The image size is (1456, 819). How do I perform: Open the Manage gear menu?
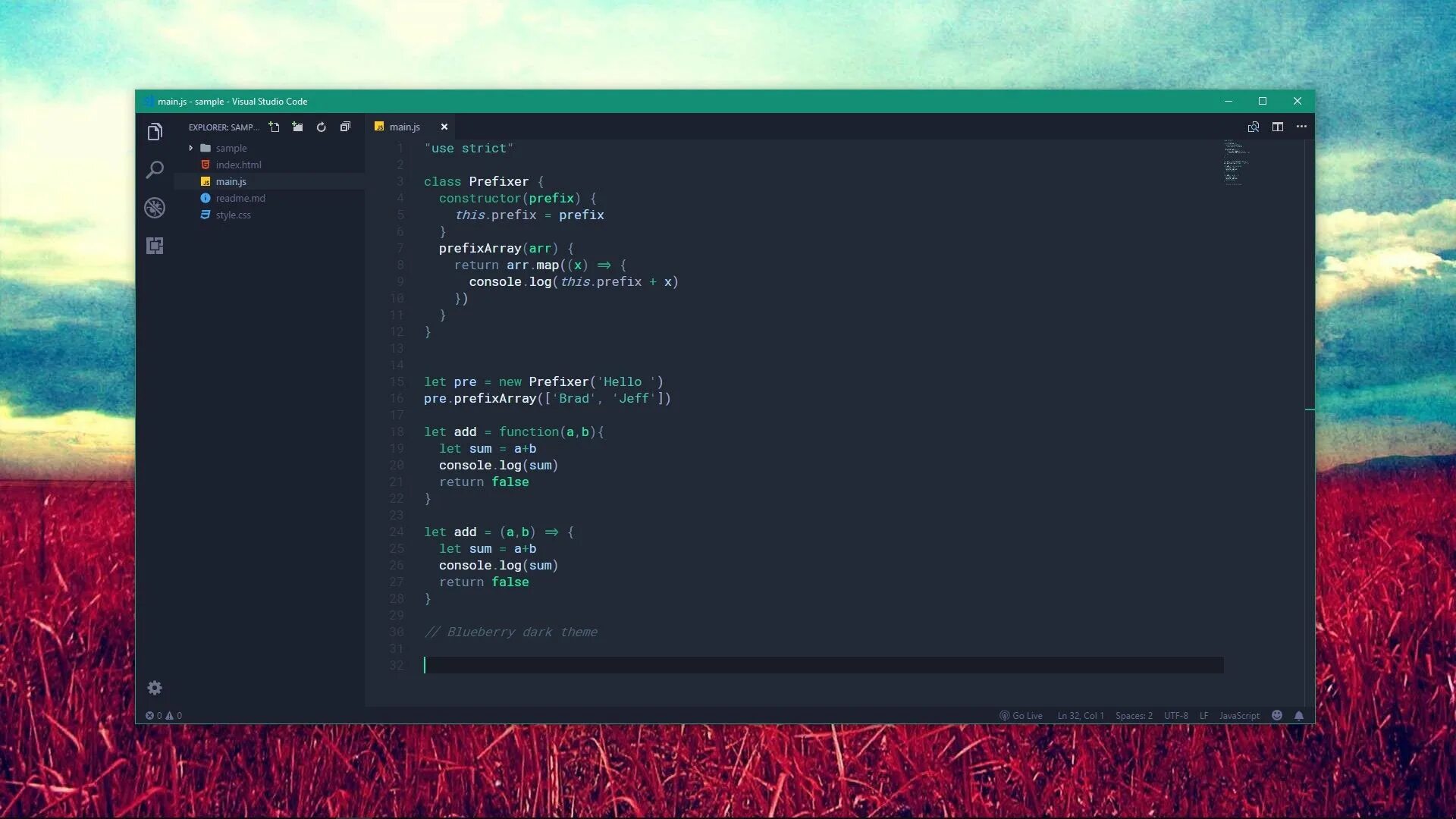155,688
